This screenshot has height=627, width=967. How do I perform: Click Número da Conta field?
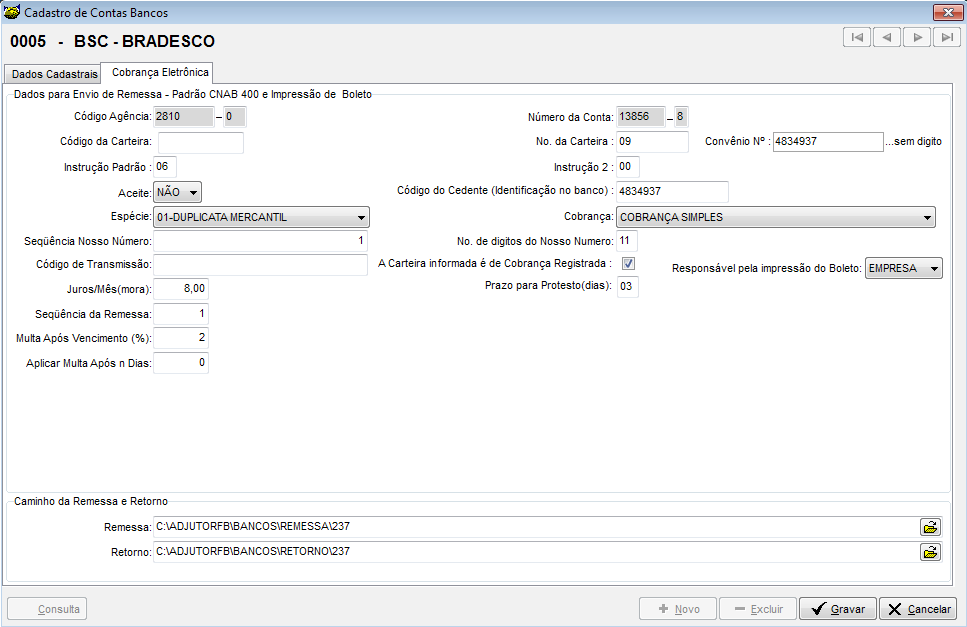coord(641,117)
